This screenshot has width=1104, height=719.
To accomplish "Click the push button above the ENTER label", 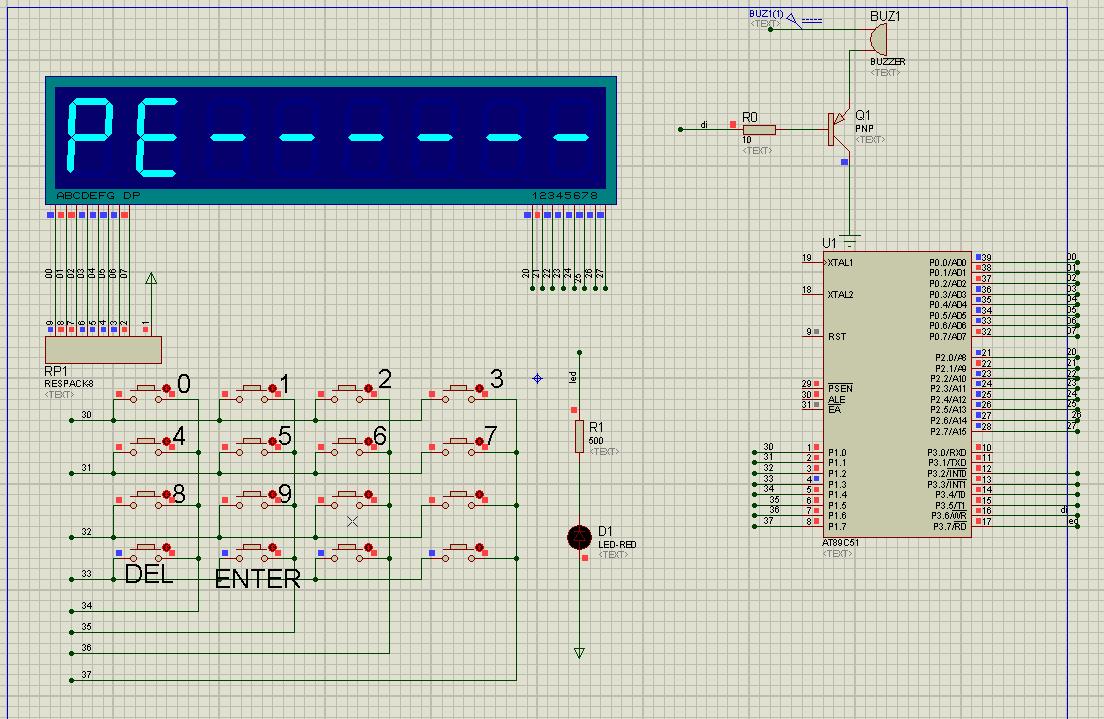I will pos(253,552).
